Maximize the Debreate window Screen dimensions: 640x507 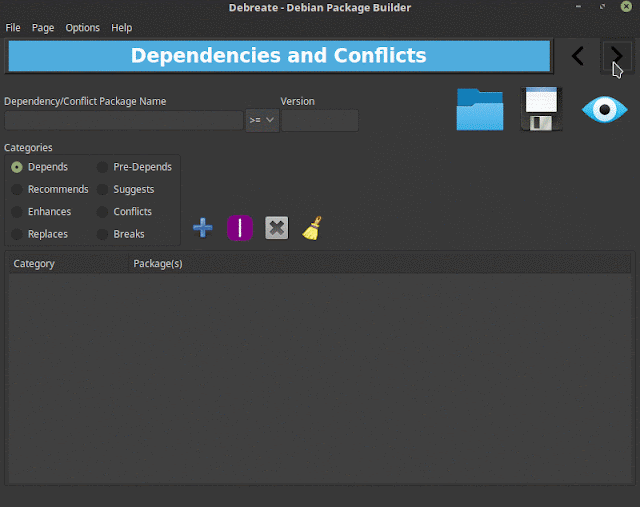pos(602,7)
